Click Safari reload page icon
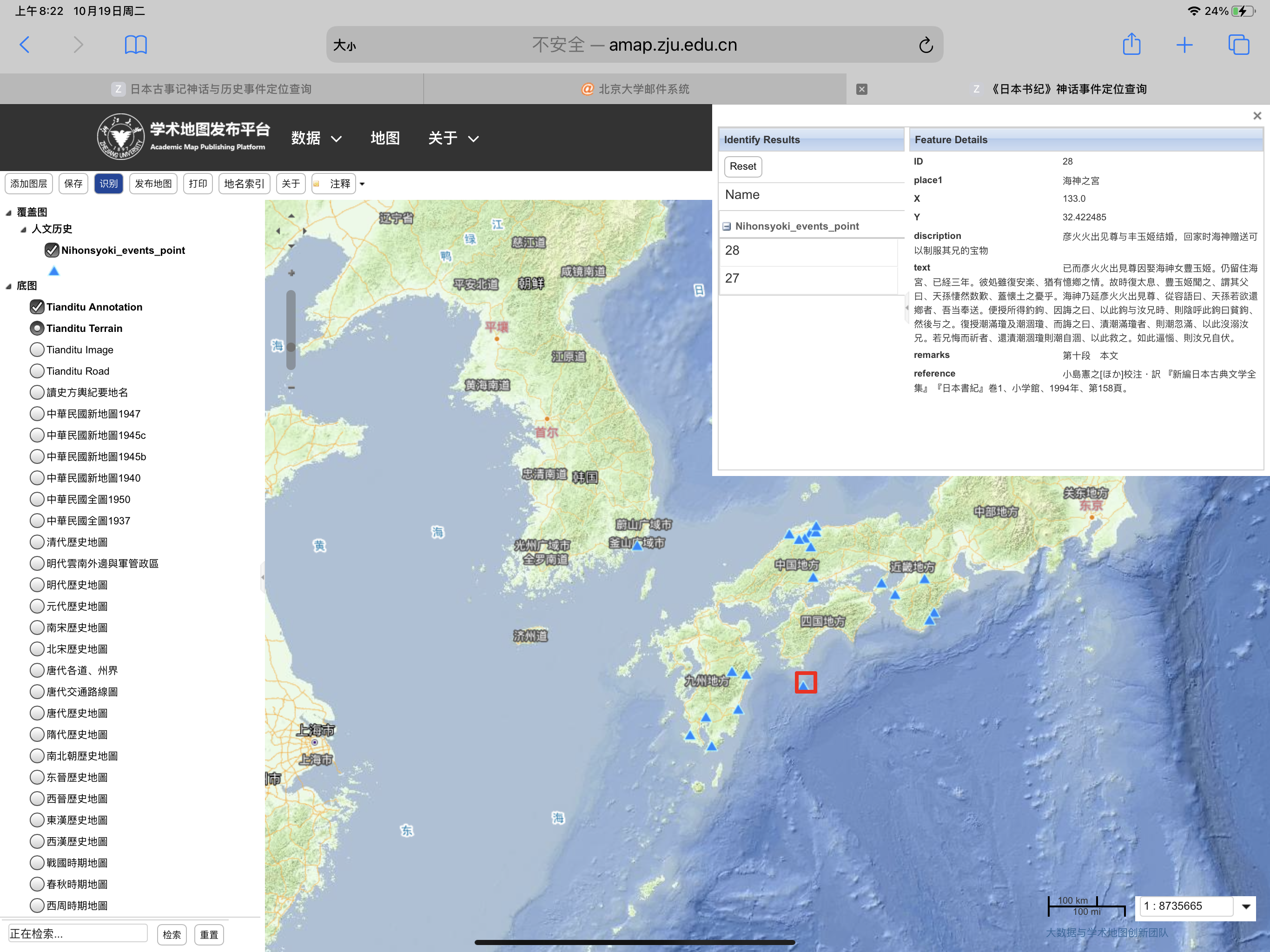The height and width of the screenshot is (952, 1270). point(926,45)
